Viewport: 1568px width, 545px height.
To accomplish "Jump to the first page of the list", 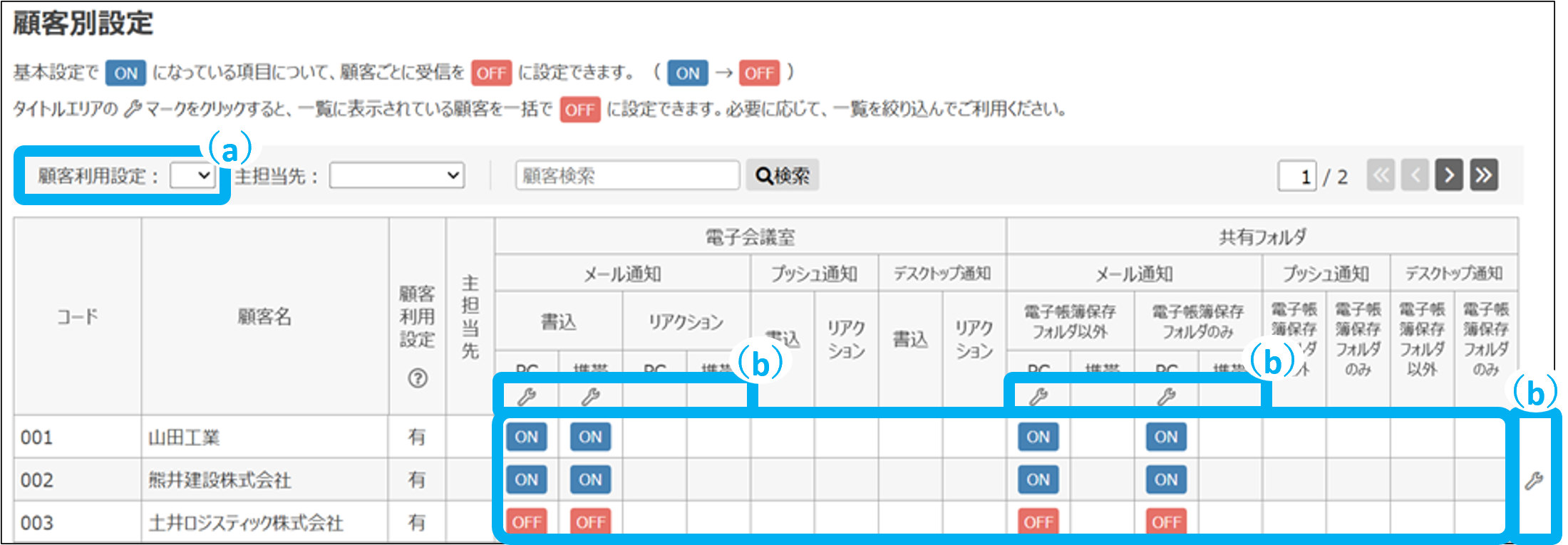I will [1381, 175].
